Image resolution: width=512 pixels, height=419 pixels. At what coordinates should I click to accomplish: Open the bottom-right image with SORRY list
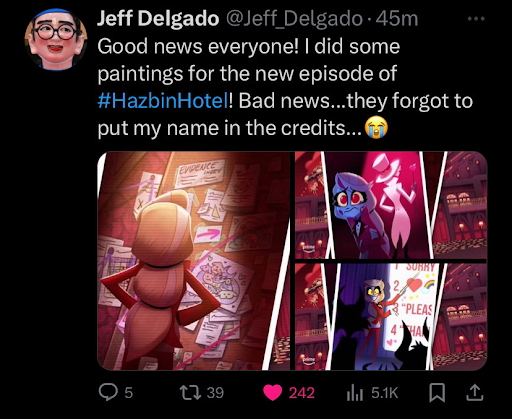click(x=391, y=316)
